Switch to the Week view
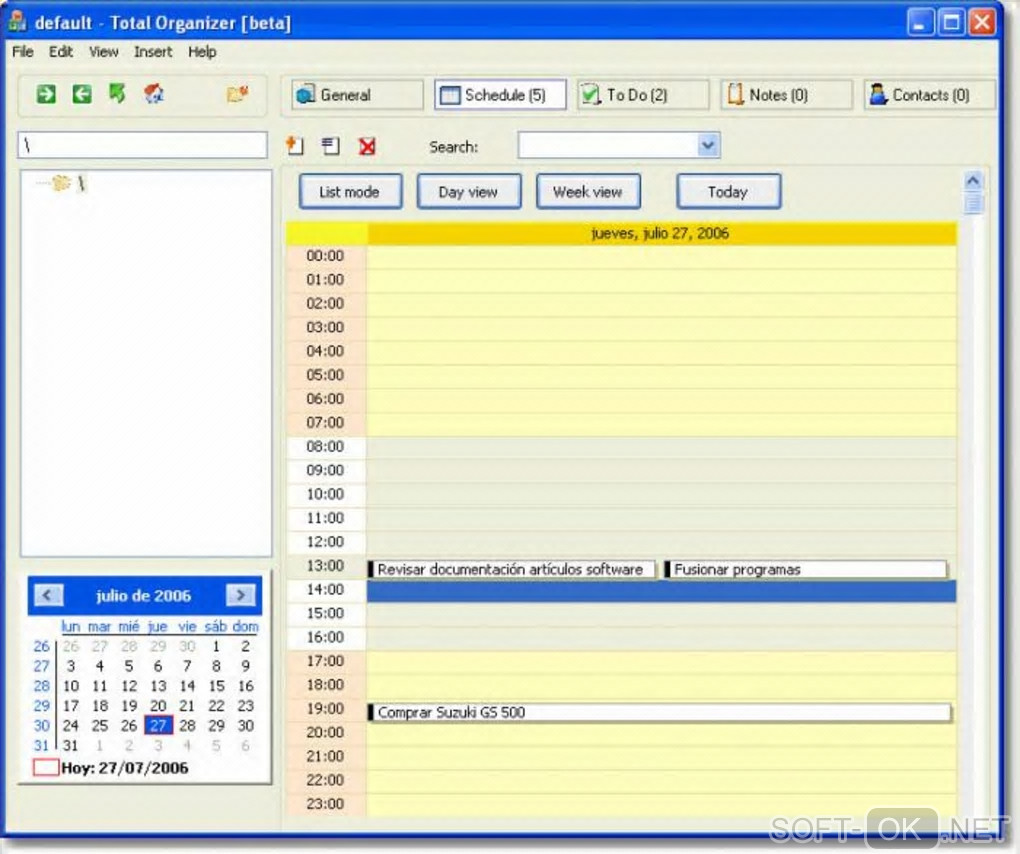 click(x=588, y=192)
